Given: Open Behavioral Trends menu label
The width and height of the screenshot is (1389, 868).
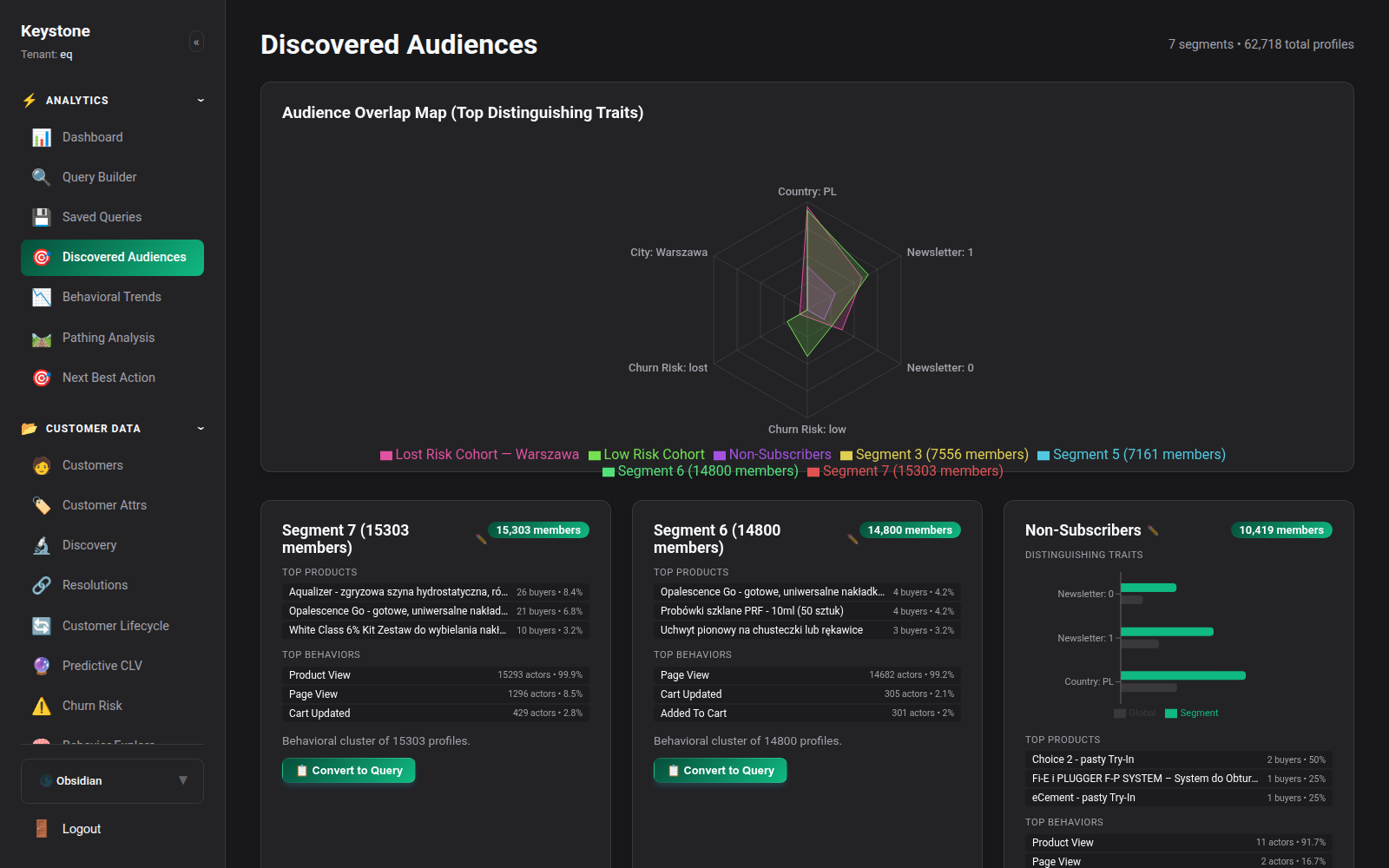Looking at the screenshot, I should (x=112, y=297).
